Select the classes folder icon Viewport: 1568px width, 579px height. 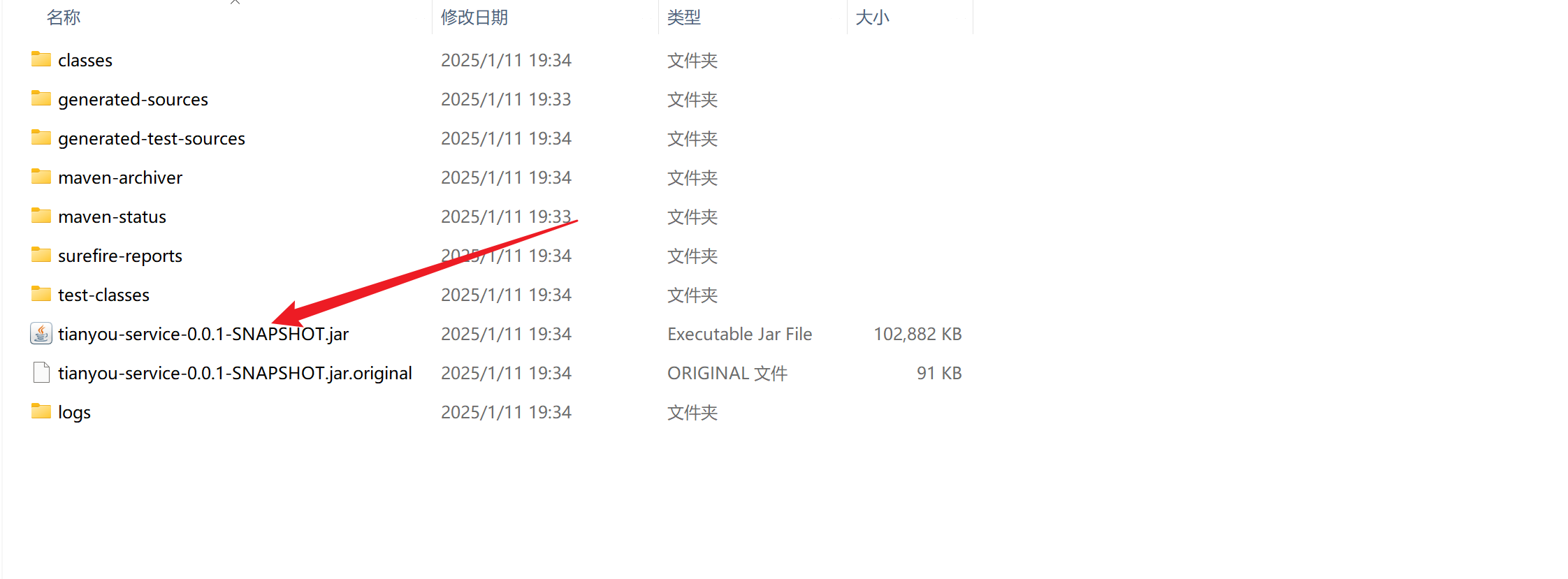pyautogui.click(x=41, y=59)
